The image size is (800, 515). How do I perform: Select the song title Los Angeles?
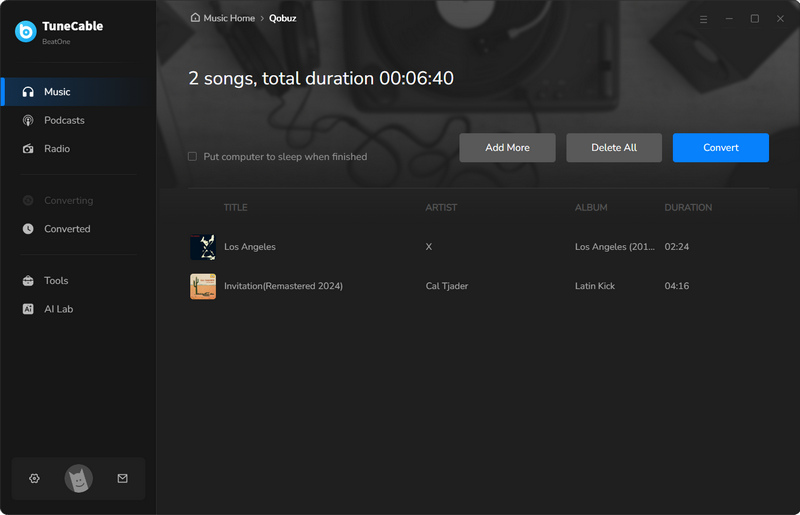point(249,247)
